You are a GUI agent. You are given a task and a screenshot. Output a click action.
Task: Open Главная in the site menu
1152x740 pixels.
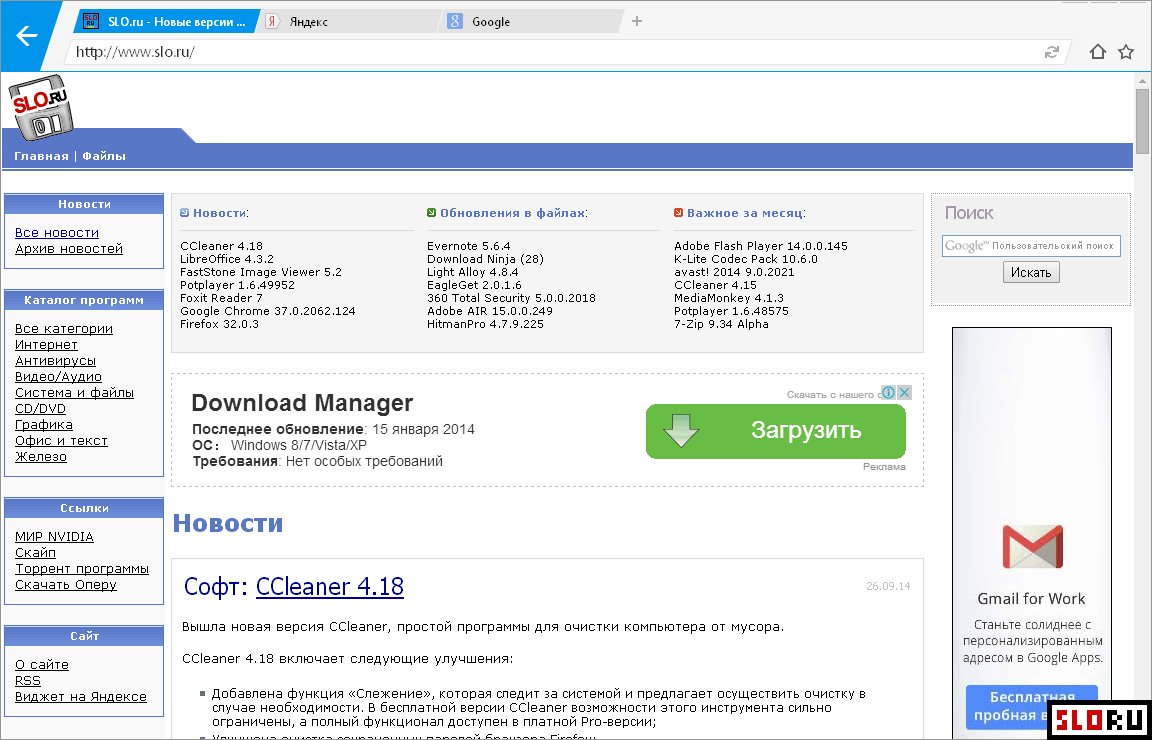(41, 156)
